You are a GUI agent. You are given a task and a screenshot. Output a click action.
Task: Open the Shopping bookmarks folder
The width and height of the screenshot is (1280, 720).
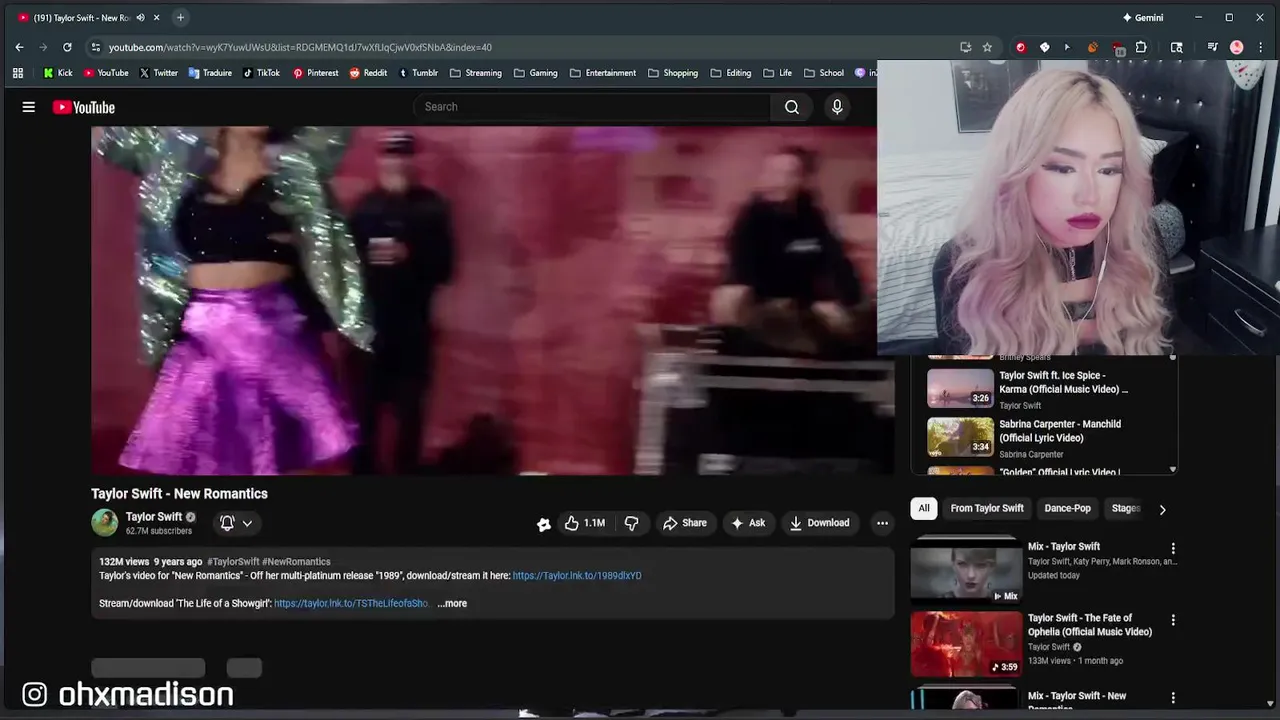(673, 73)
